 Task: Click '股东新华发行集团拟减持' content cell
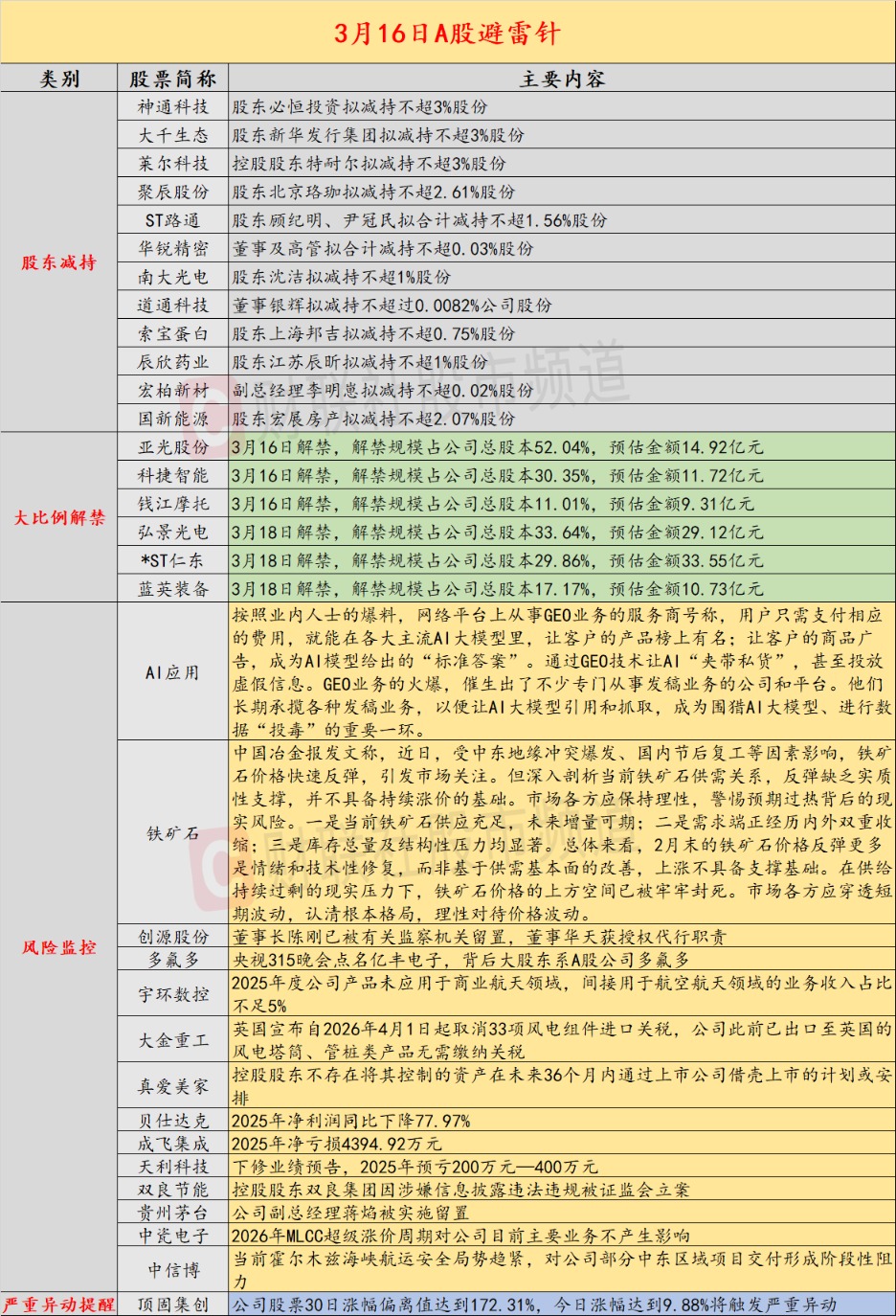coord(562,135)
